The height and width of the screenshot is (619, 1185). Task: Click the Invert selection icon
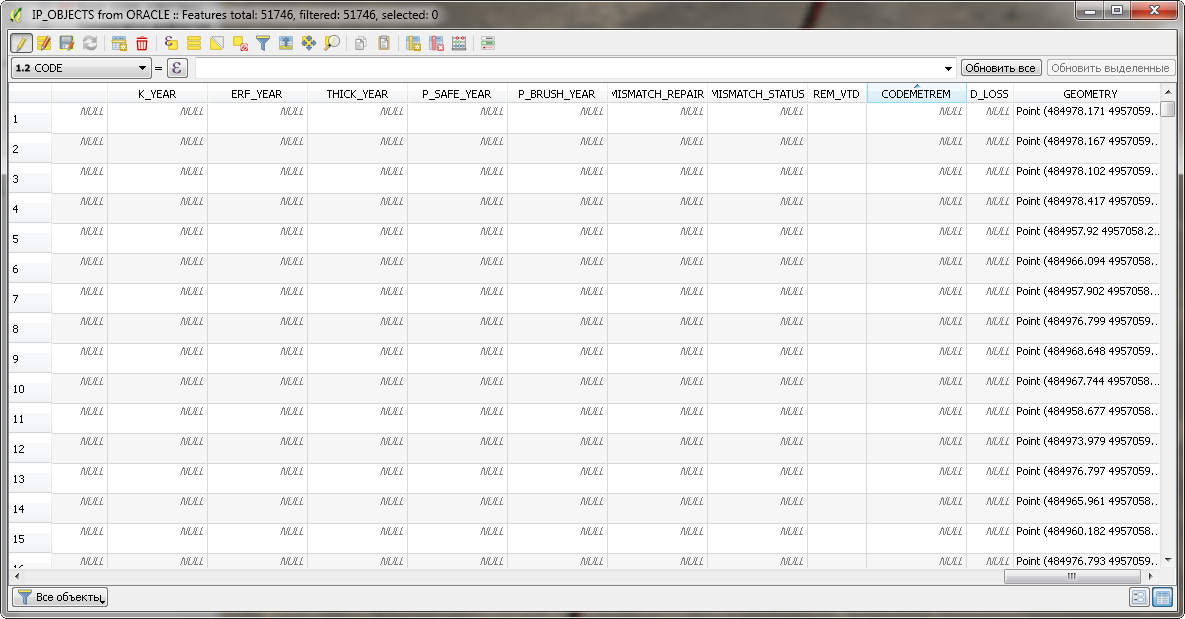(x=217, y=43)
